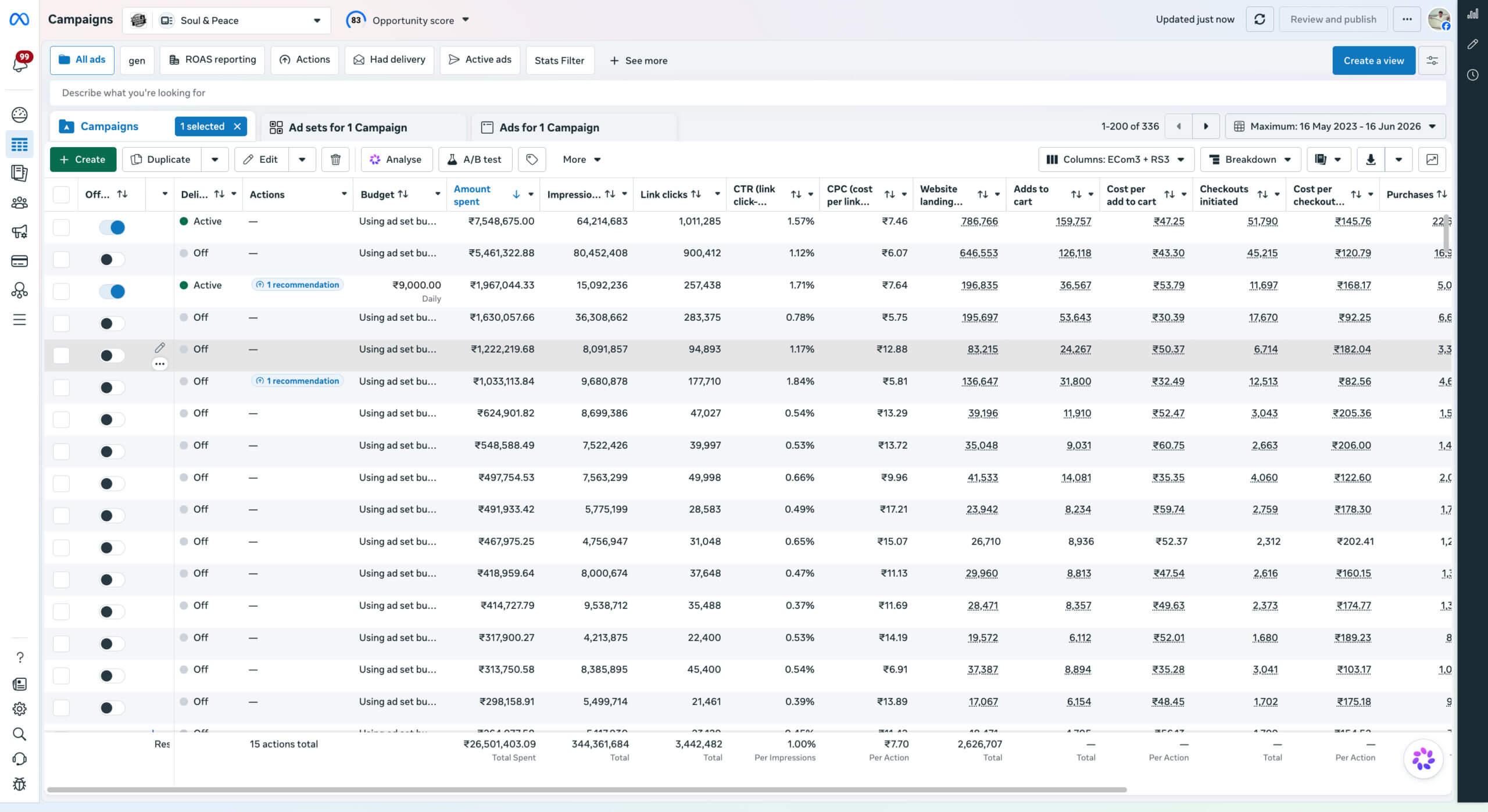Open the advertising settings megaphone icon

click(x=19, y=232)
